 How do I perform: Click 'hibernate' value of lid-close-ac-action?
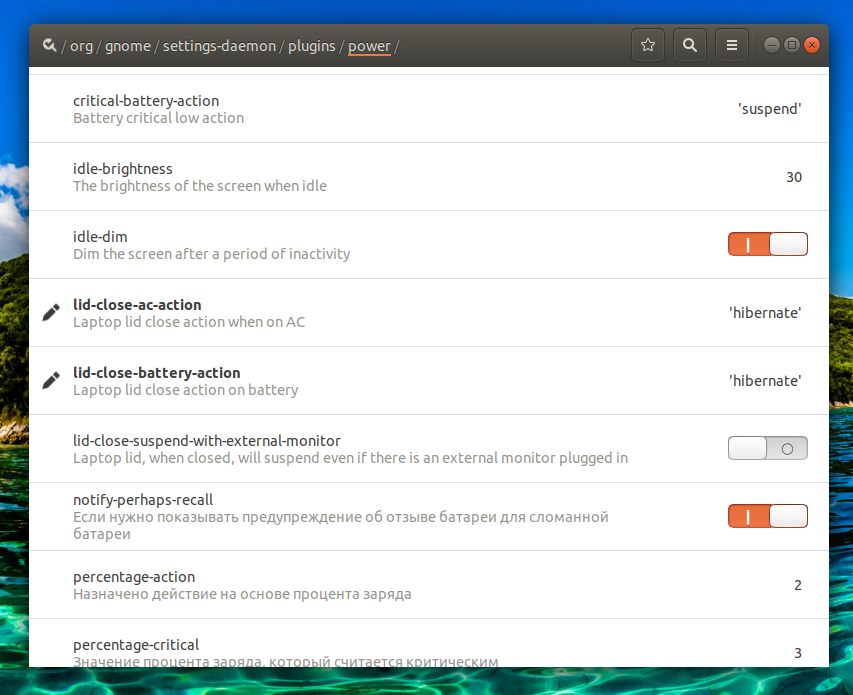(x=765, y=313)
